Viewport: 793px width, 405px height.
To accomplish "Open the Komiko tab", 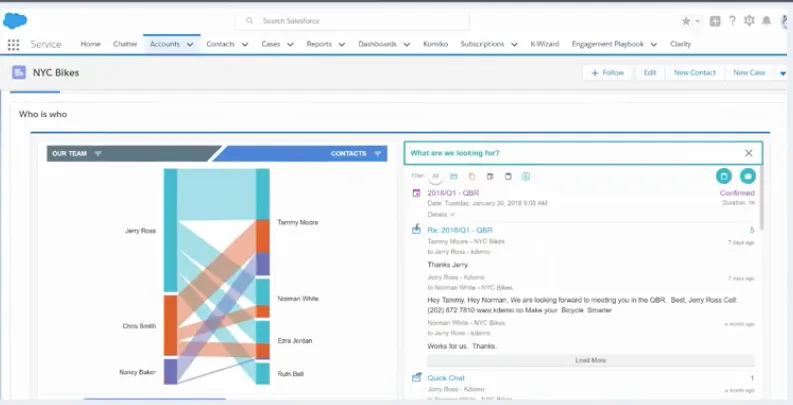I will click(435, 44).
